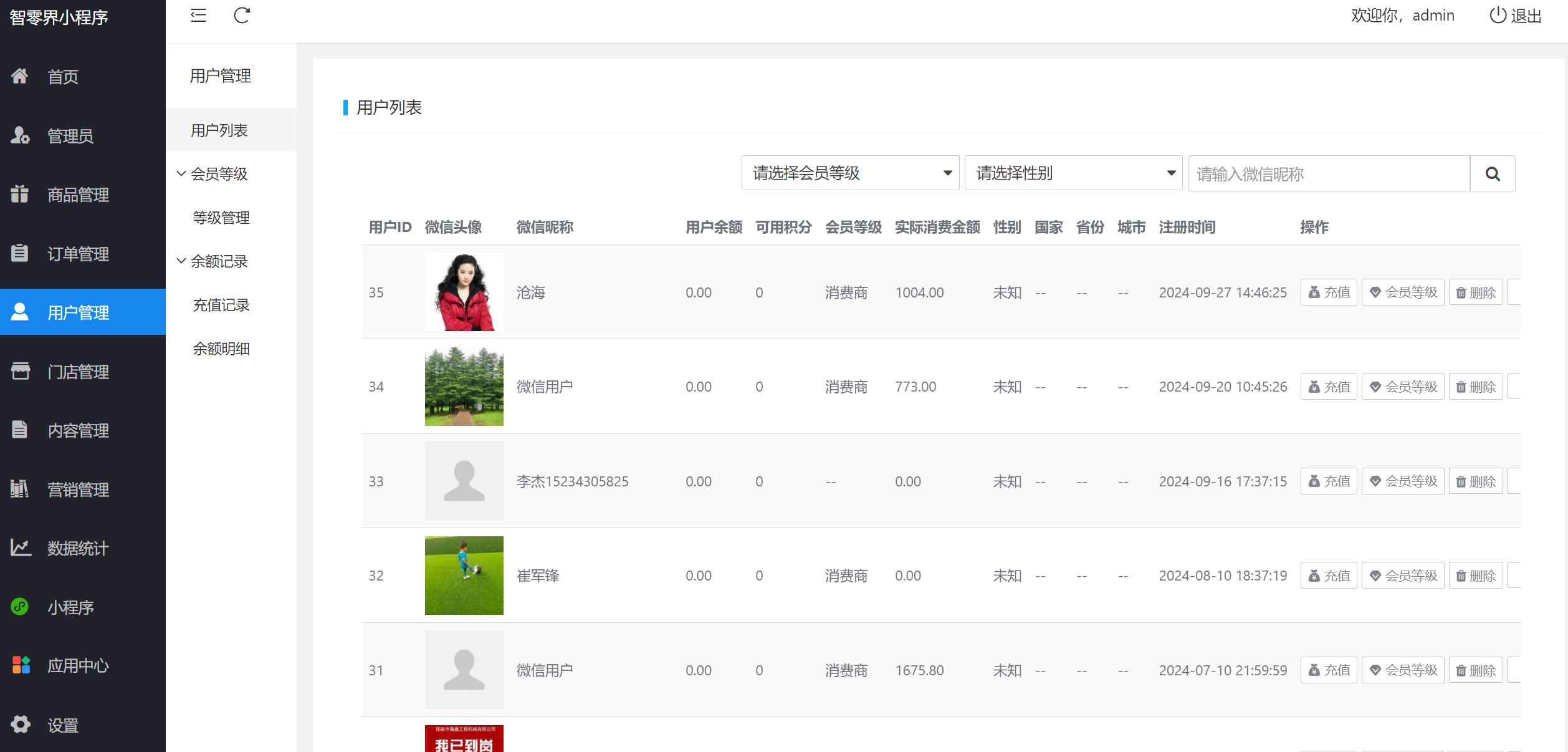Click the refresh page icon
This screenshot has width=1568, height=752.
point(242,16)
